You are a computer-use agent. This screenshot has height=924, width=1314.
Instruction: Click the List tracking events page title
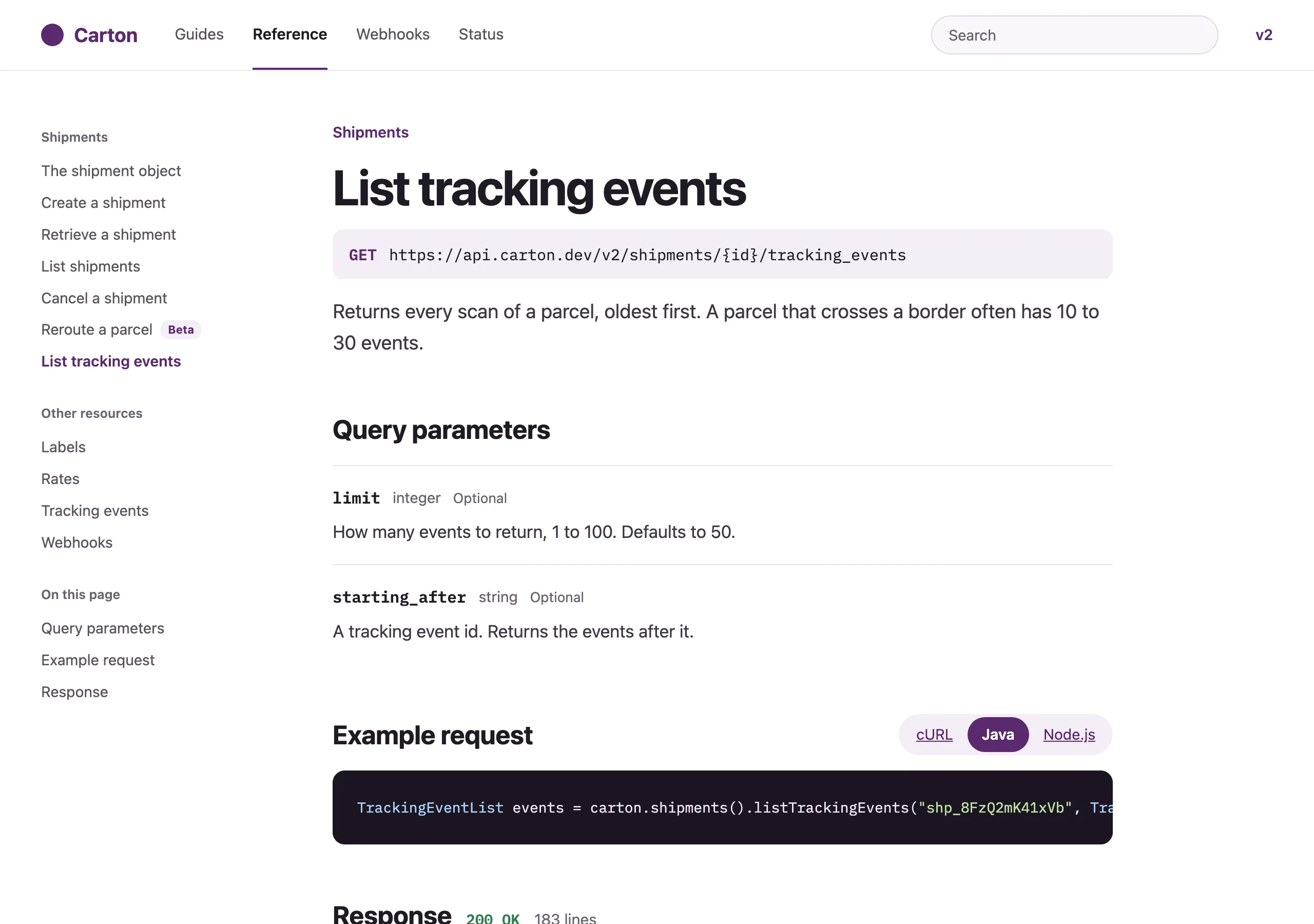tap(539, 188)
